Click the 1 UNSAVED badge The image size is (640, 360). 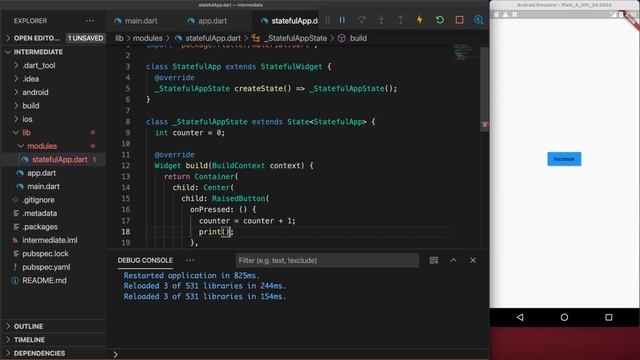coord(85,38)
